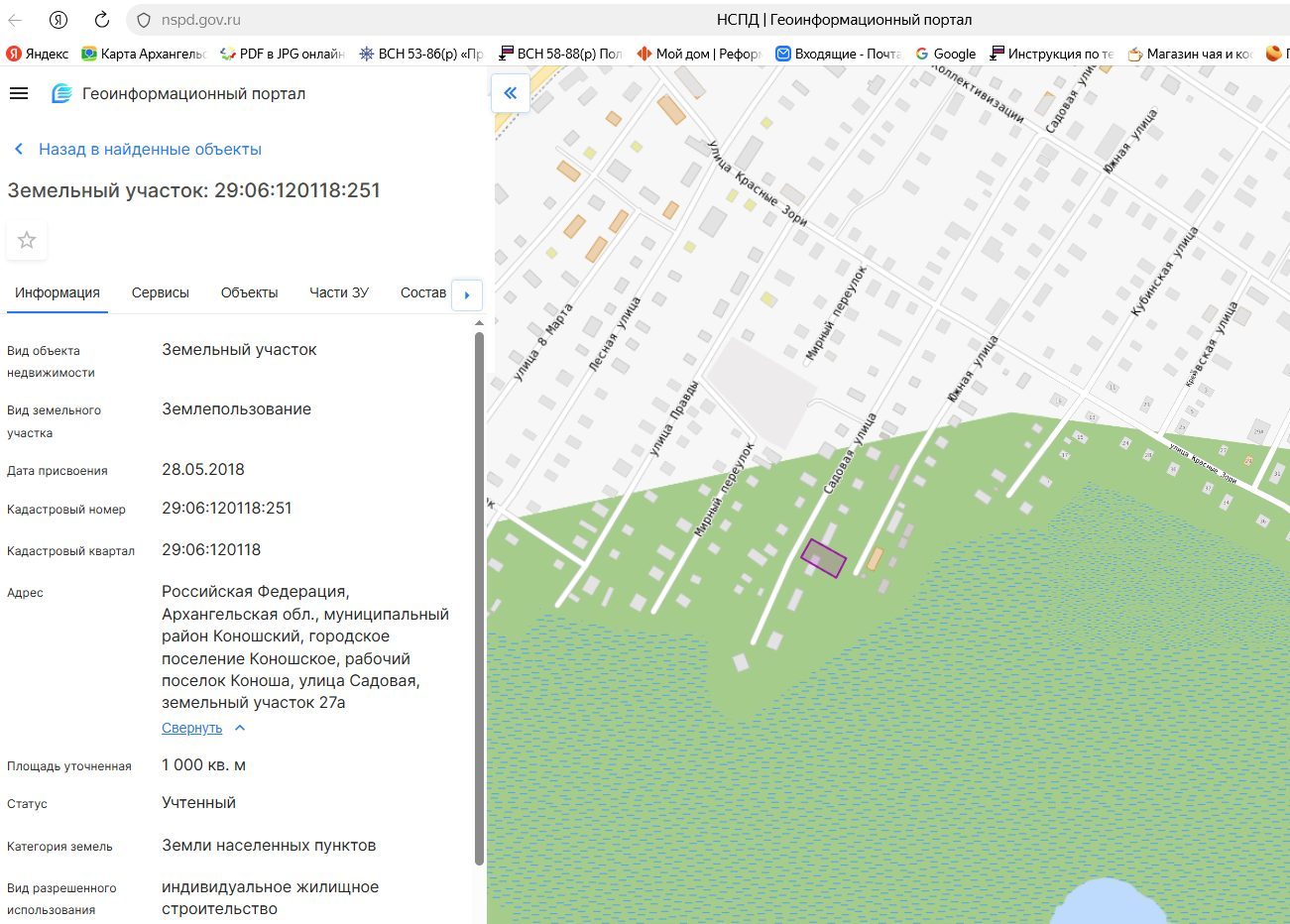Open the Google bookmark
The image size is (1290, 924).
[945, 54]
